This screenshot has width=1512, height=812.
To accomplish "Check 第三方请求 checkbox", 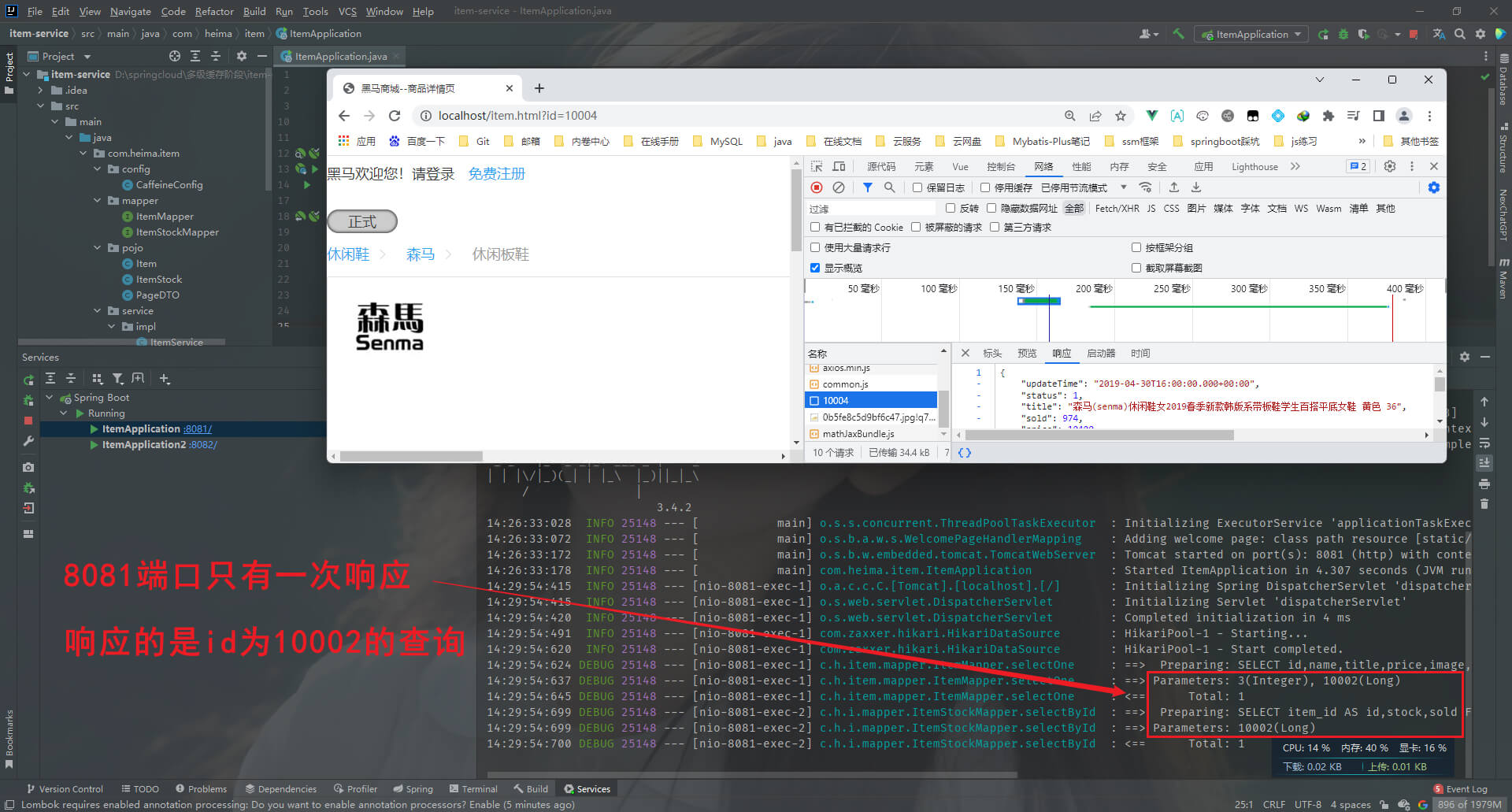I will (x=995, y=227).
